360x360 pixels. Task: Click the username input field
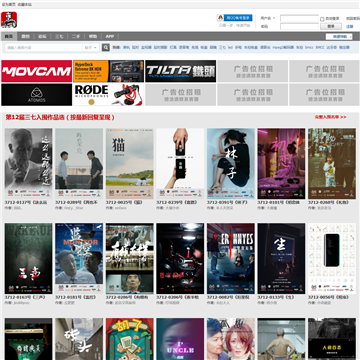click(x=299, y=18)
